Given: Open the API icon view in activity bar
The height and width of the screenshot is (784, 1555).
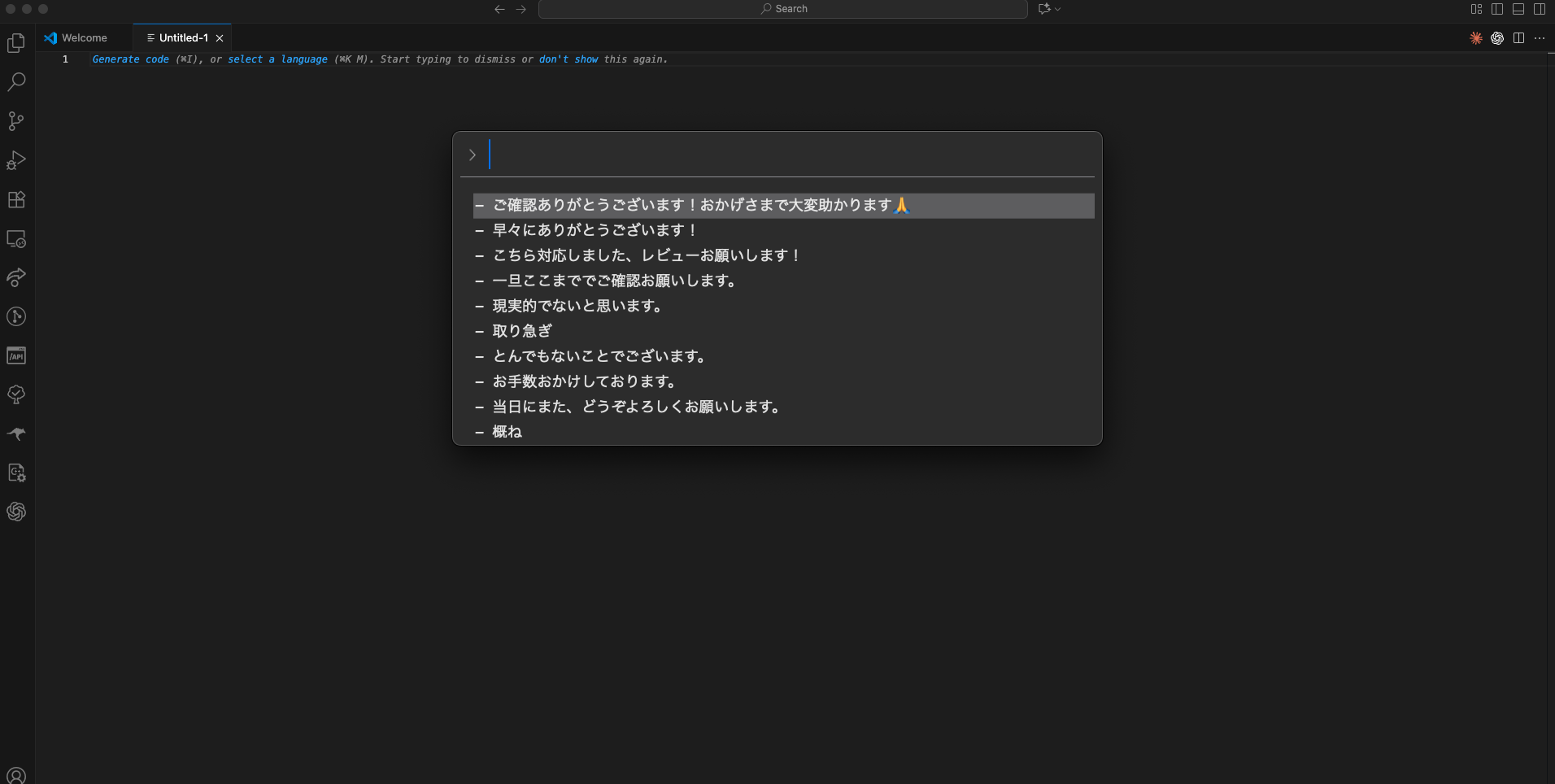Looking at the screenshot, I should pos(16,355).
